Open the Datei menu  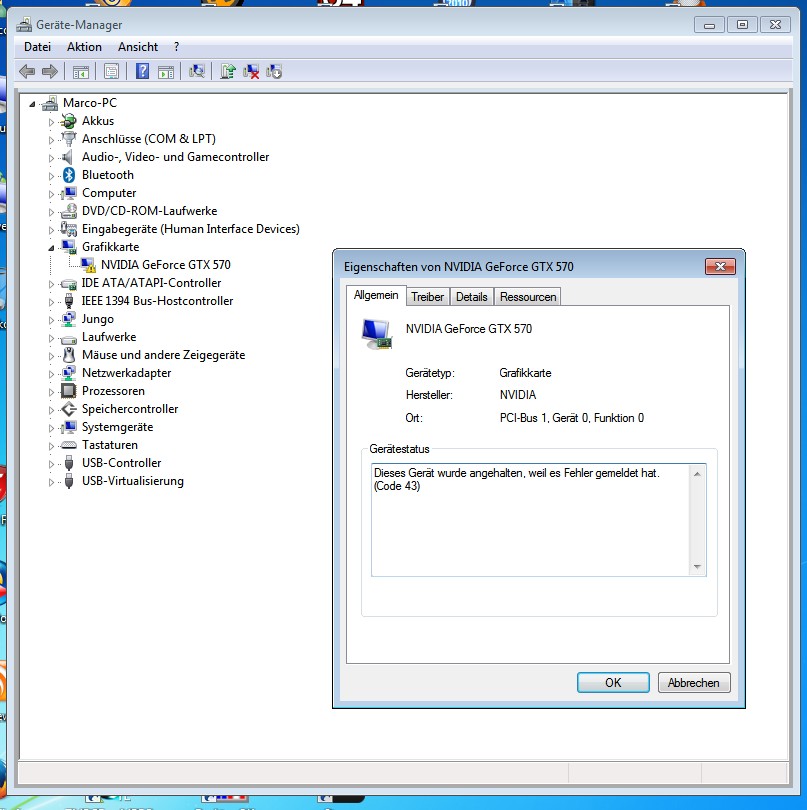37,47
